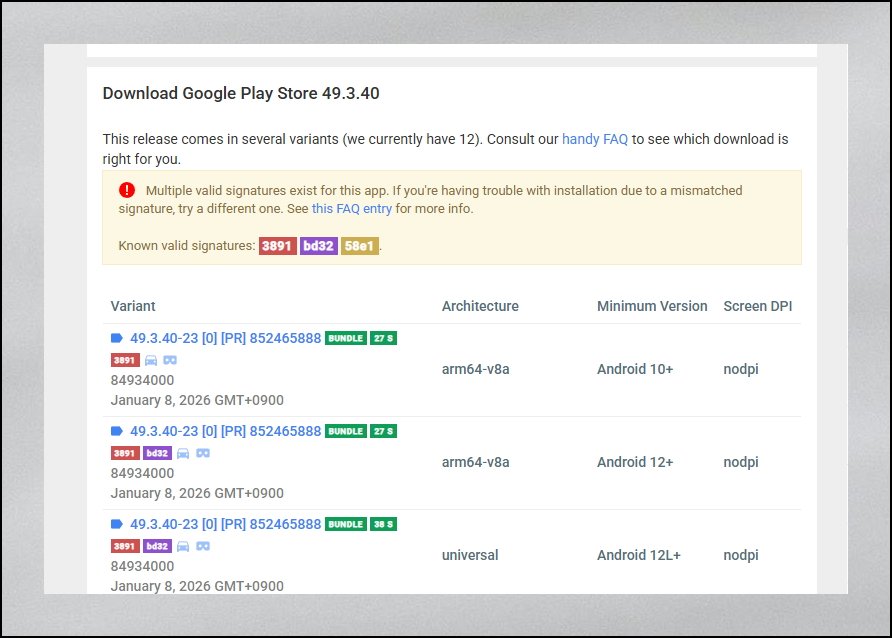Click the Minimum Version column header
The image size is (892, 638).
pyautogui.click(x=652, y=306)
